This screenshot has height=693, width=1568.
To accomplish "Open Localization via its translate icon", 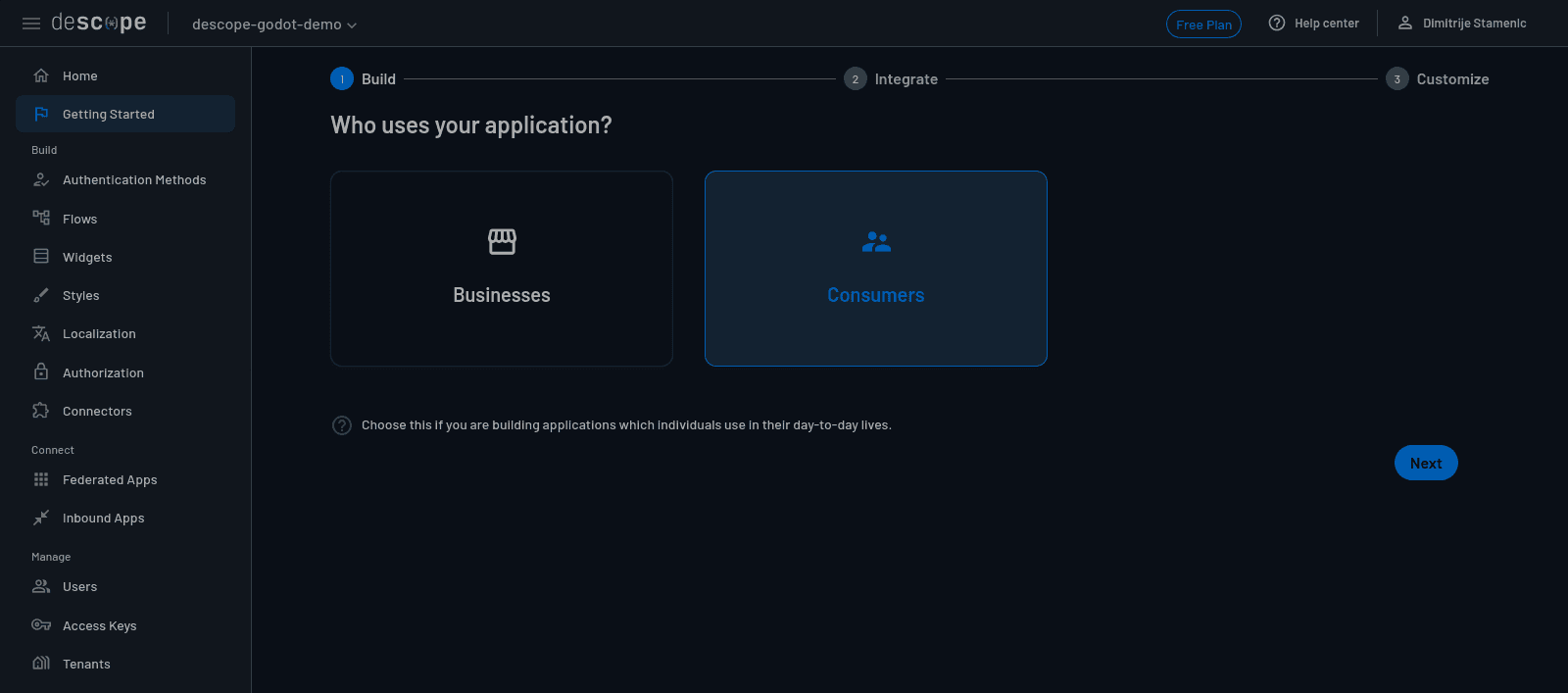I will (41, 333).
